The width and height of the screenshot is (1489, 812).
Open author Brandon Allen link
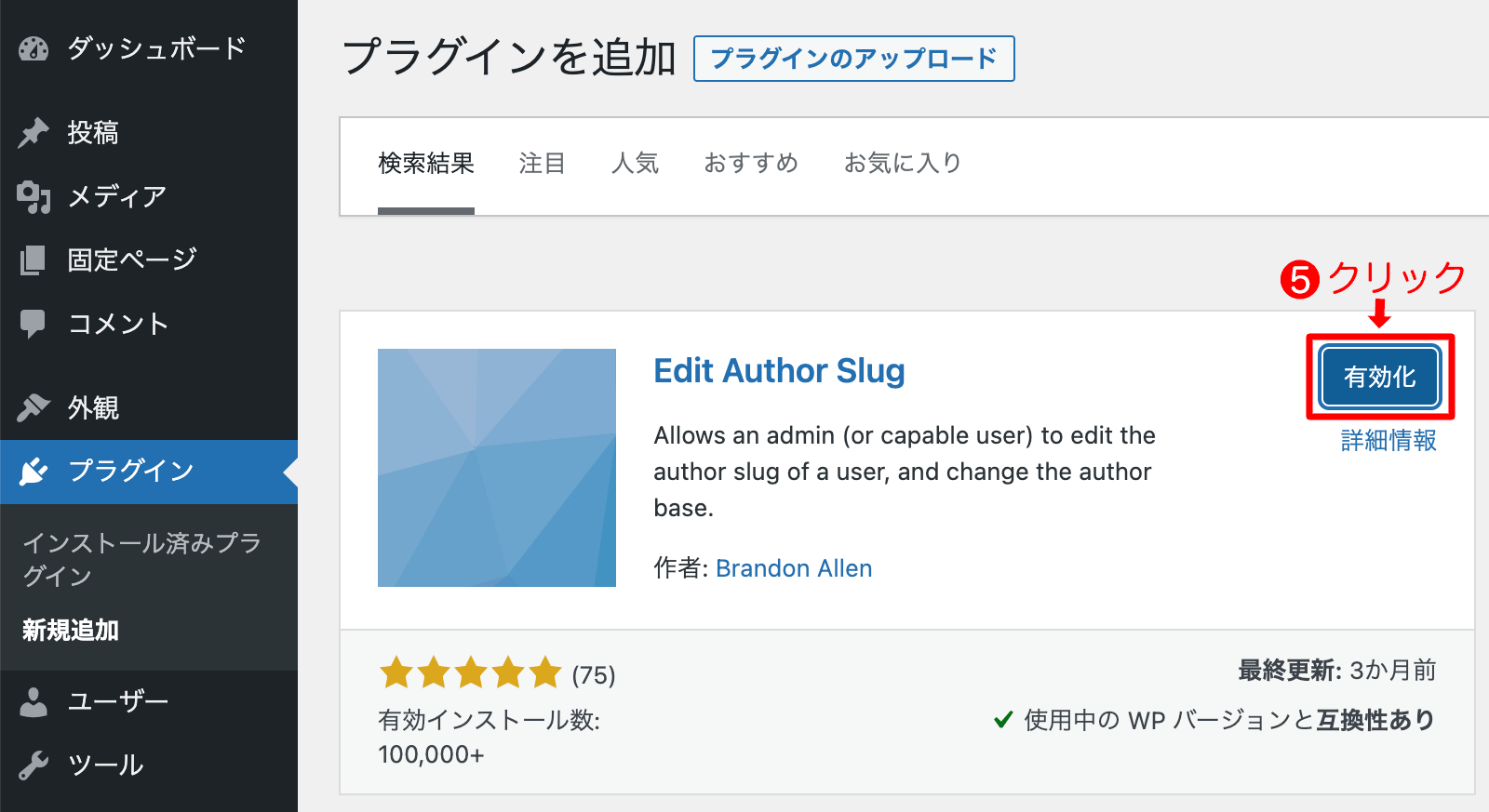tap(794, 568)
